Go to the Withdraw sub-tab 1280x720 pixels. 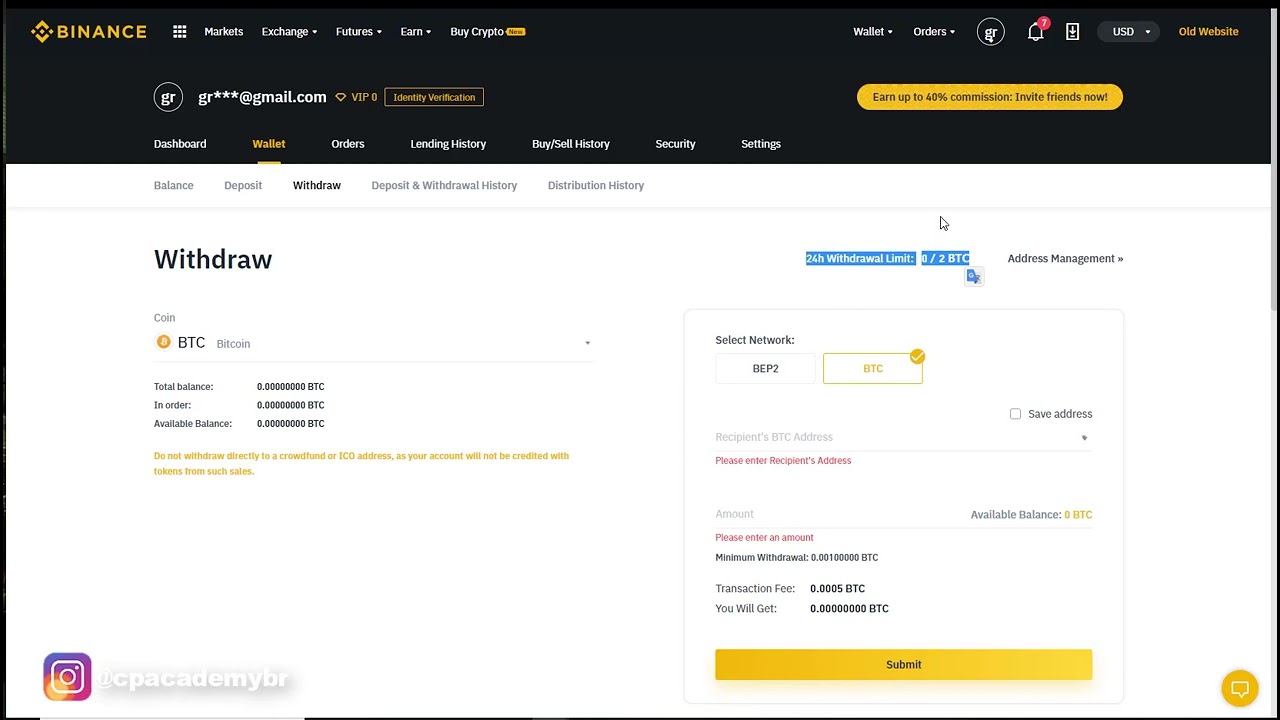317,185
